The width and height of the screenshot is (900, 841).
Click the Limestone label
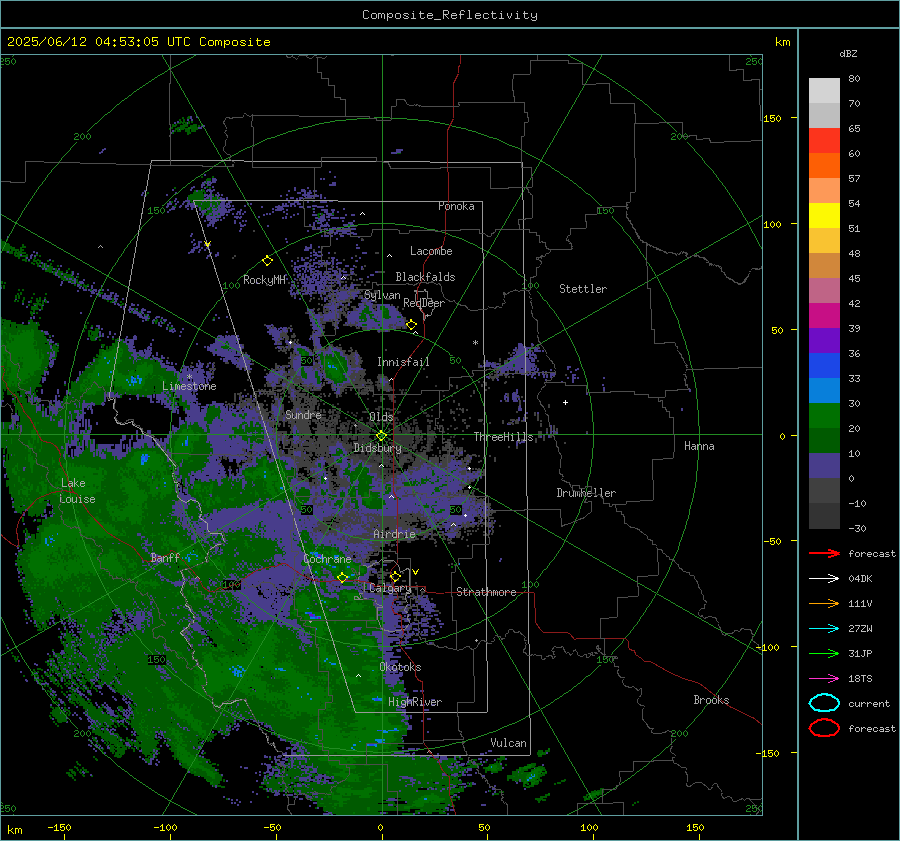pos(189,386)
